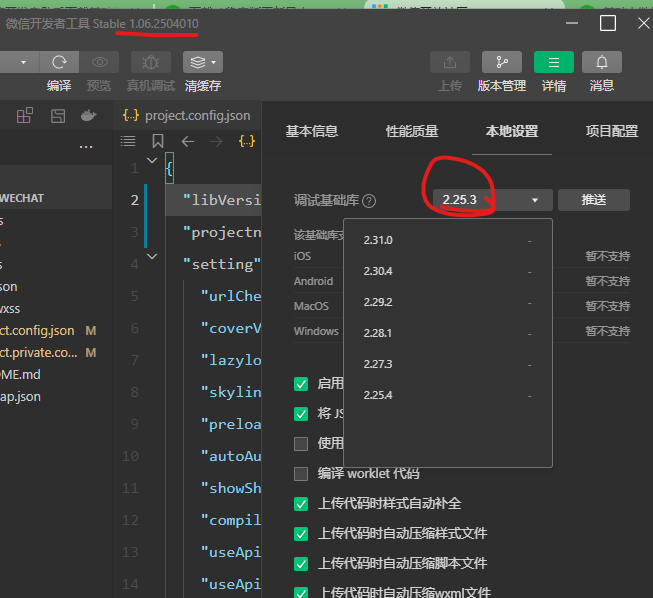Image resolution: width=653 pixels, height=598 pixels.
Task: Select version 2.30.4 from list
Action: [448, 272]
